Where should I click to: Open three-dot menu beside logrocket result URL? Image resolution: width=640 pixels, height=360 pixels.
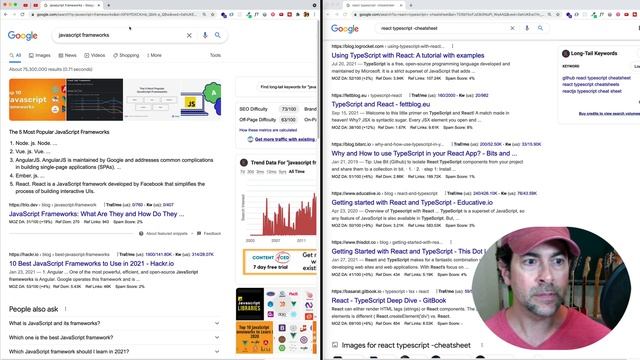pos(452,46)
